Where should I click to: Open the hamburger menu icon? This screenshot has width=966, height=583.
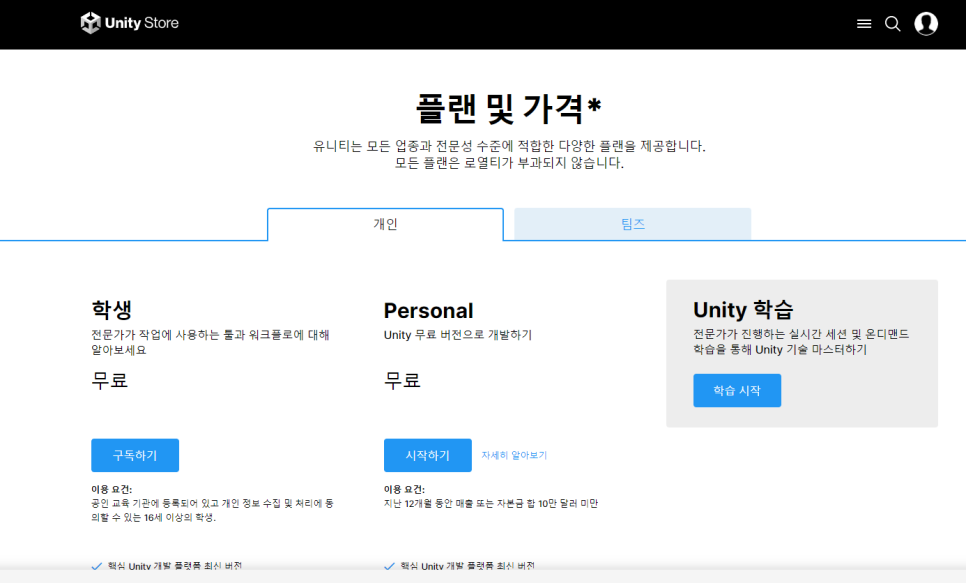point(864,23)
